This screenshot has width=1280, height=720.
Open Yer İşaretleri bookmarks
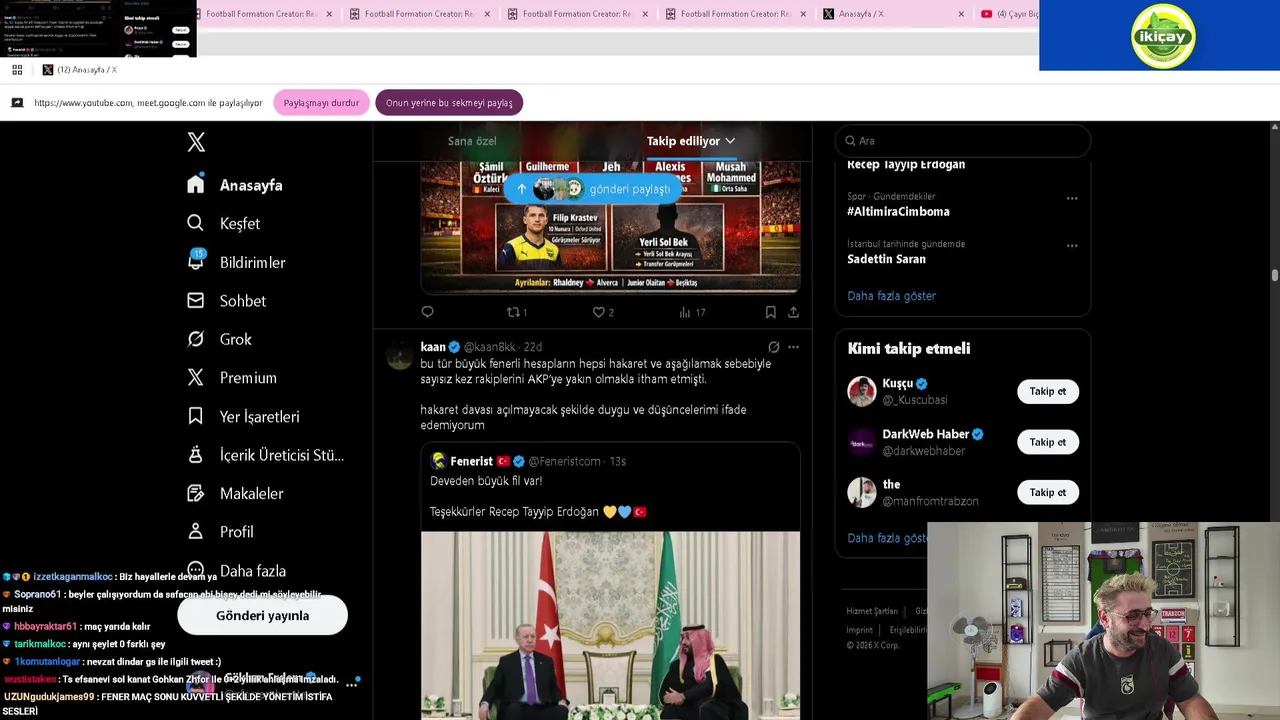[243, 416]
